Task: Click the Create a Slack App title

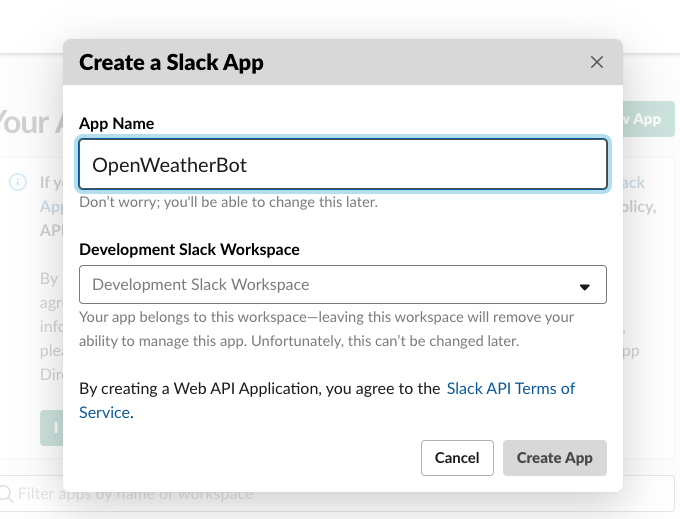Action: (171, 63)
